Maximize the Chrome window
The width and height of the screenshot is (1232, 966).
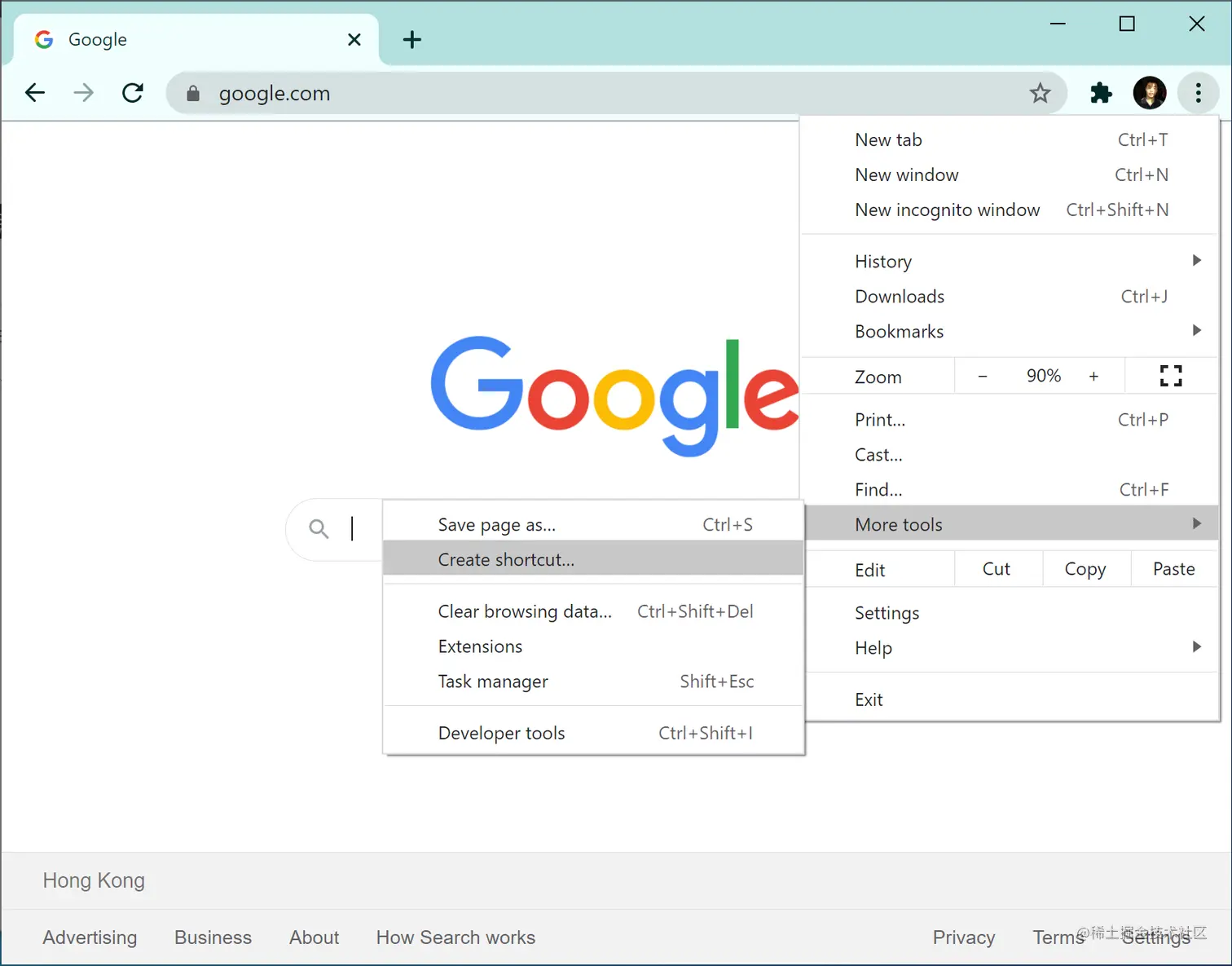[x=1127, y=24]
